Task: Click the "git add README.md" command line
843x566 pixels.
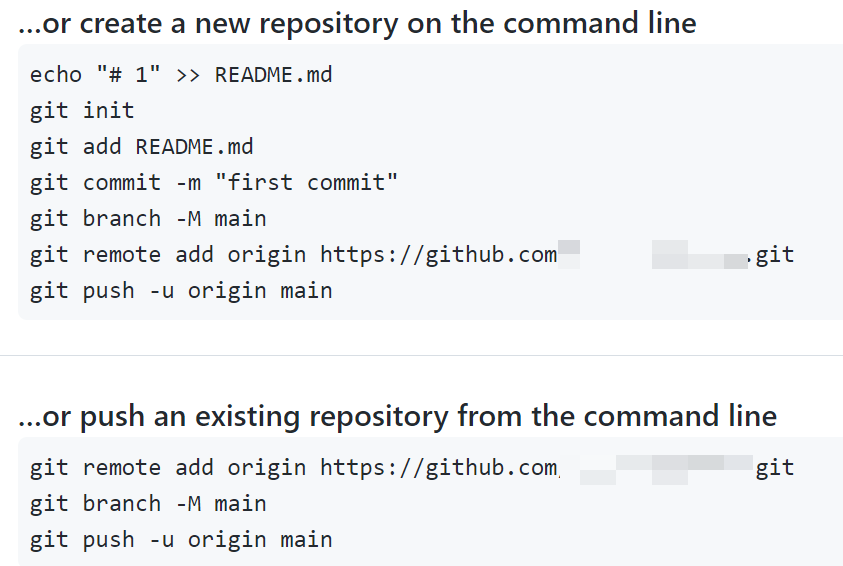Action: pos(141,146)
